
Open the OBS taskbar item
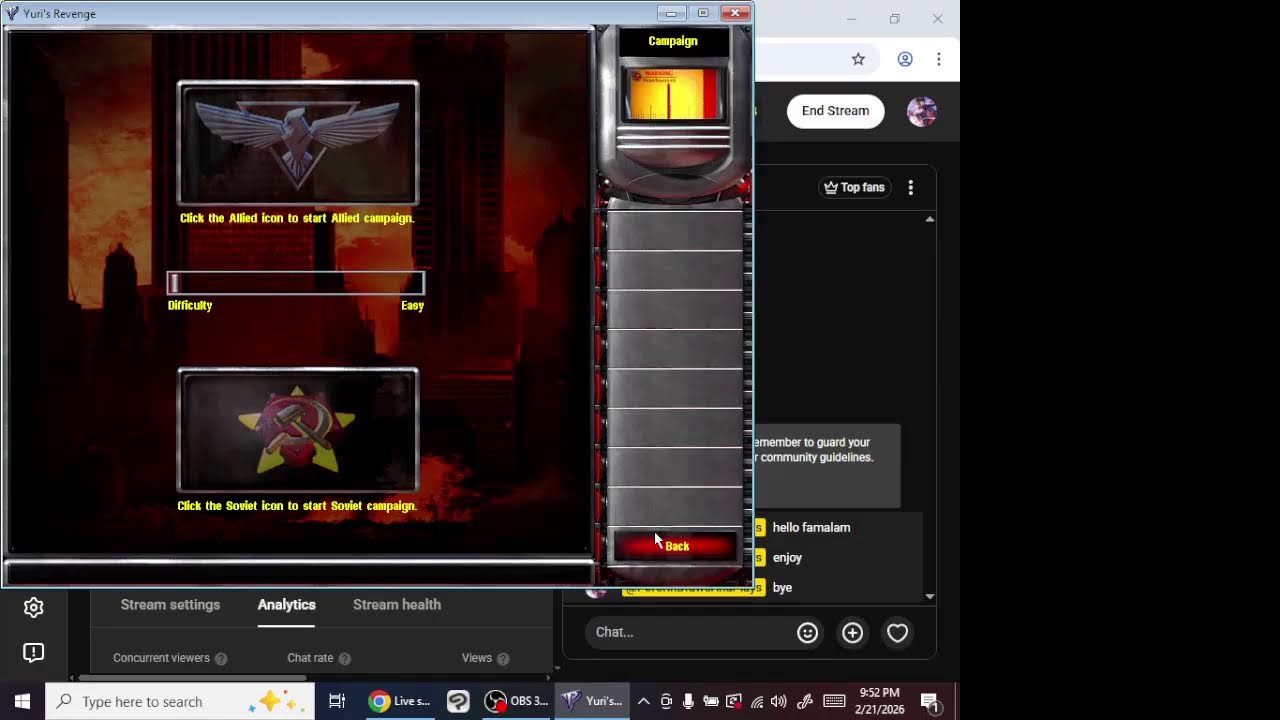(x=516, y=701)
